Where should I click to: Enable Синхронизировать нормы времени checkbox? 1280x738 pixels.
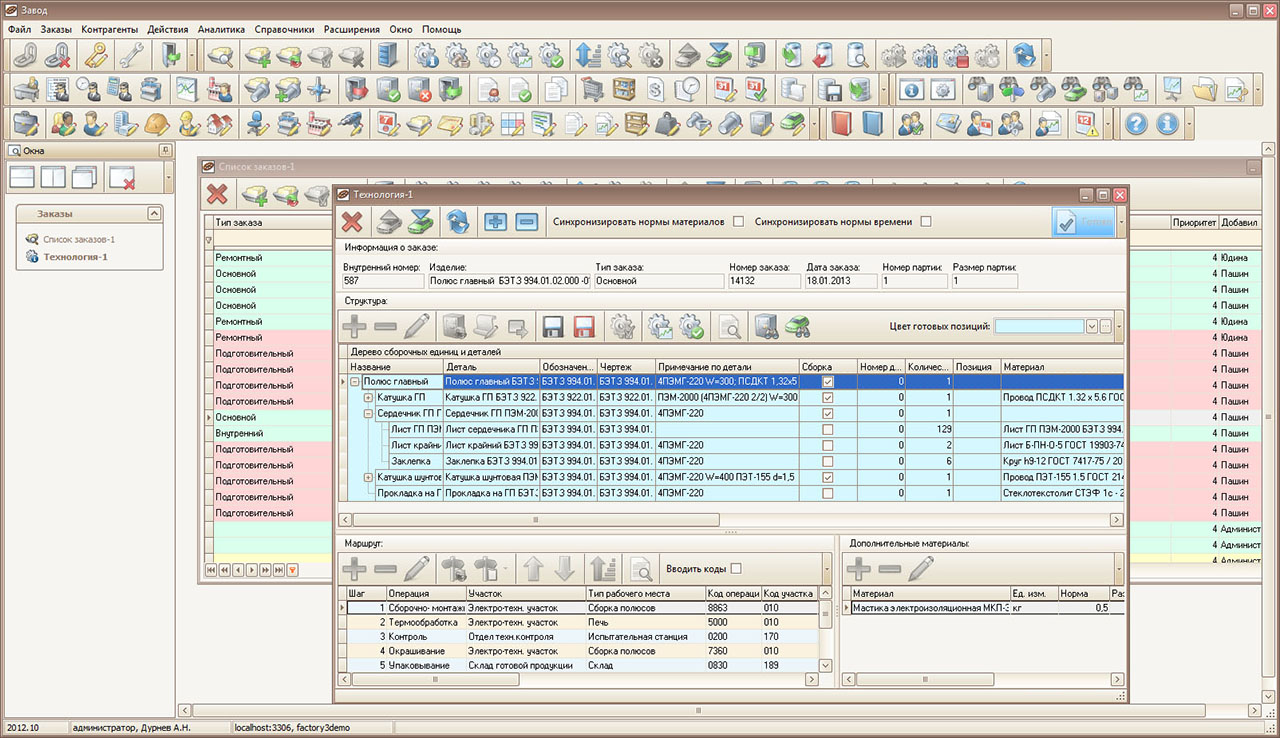click(x=925, y=222)
